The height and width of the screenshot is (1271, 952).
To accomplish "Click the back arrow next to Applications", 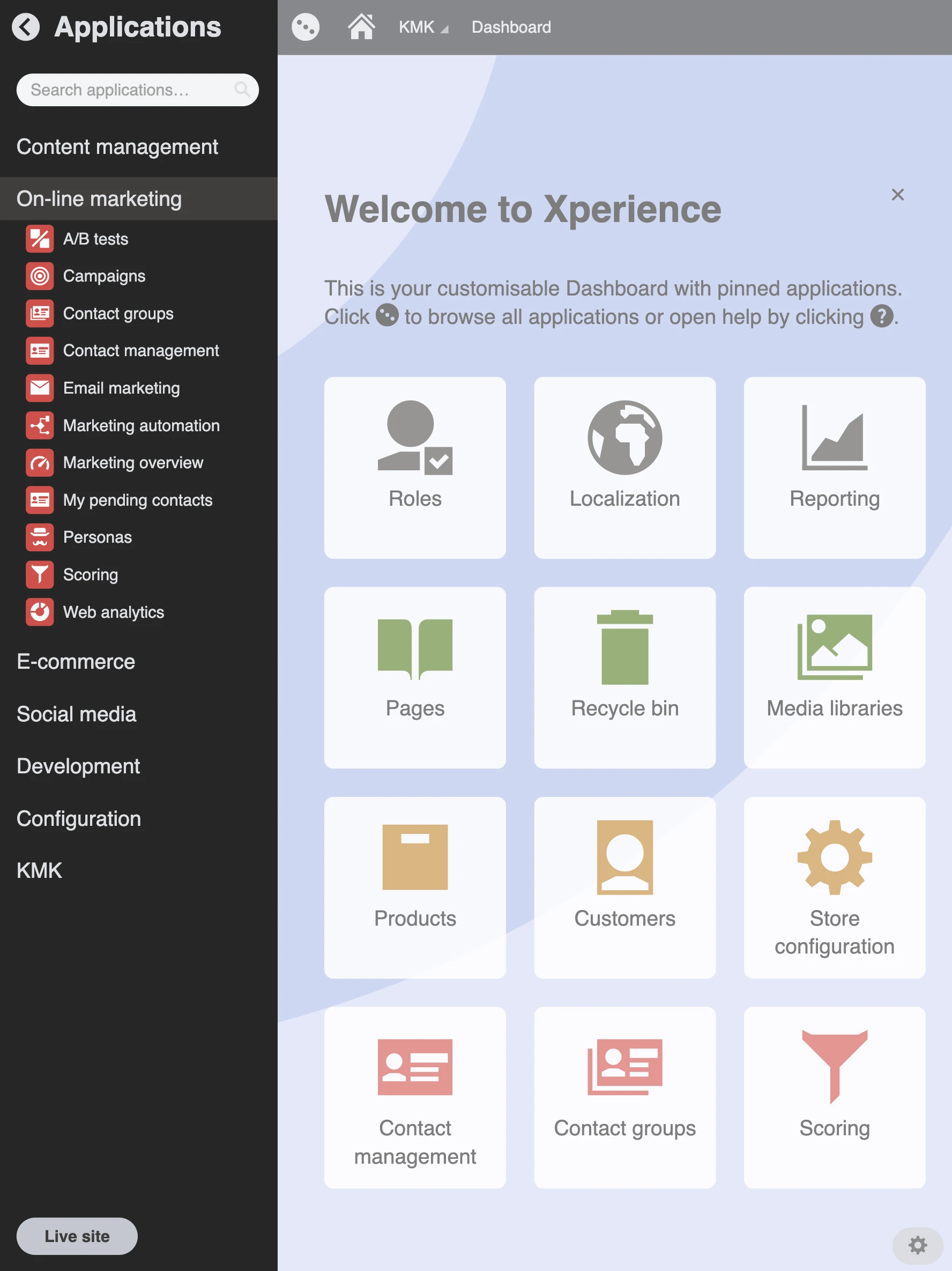I will (26, 27).
